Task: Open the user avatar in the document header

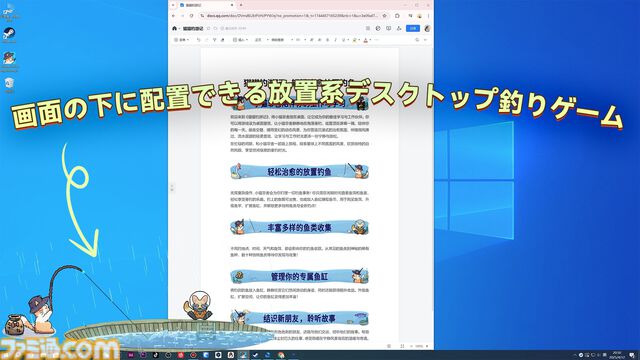Action: point(427,28)
